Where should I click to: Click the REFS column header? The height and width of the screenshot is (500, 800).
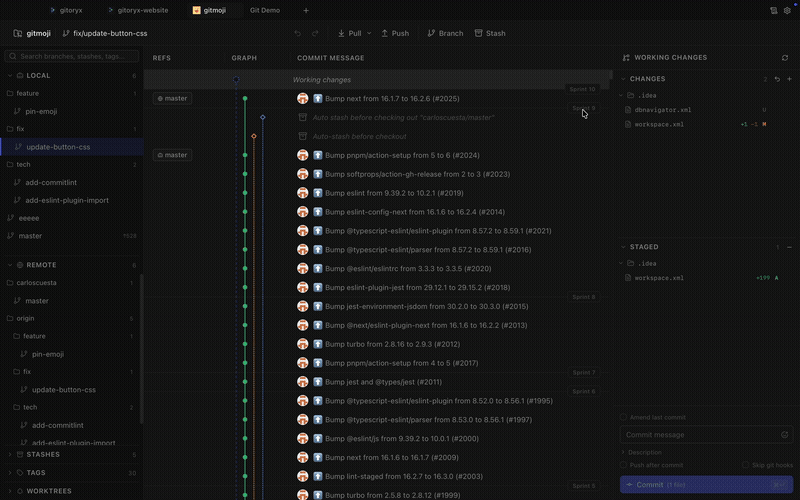coord(162,58)
